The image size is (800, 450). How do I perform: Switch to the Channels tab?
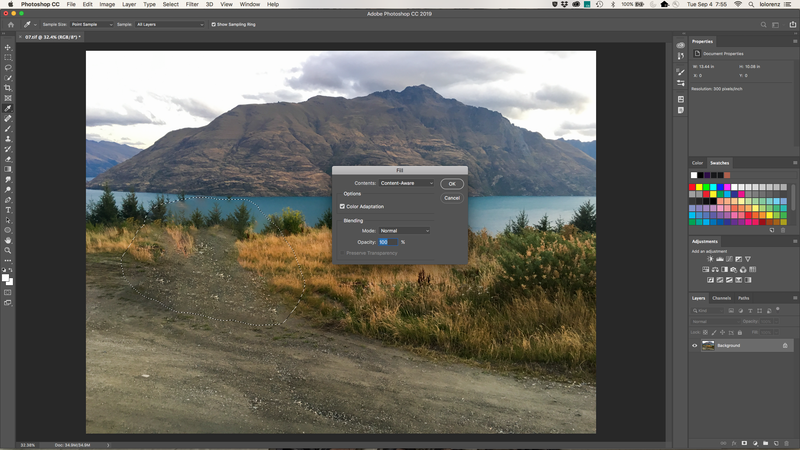(x=721, y=298)
